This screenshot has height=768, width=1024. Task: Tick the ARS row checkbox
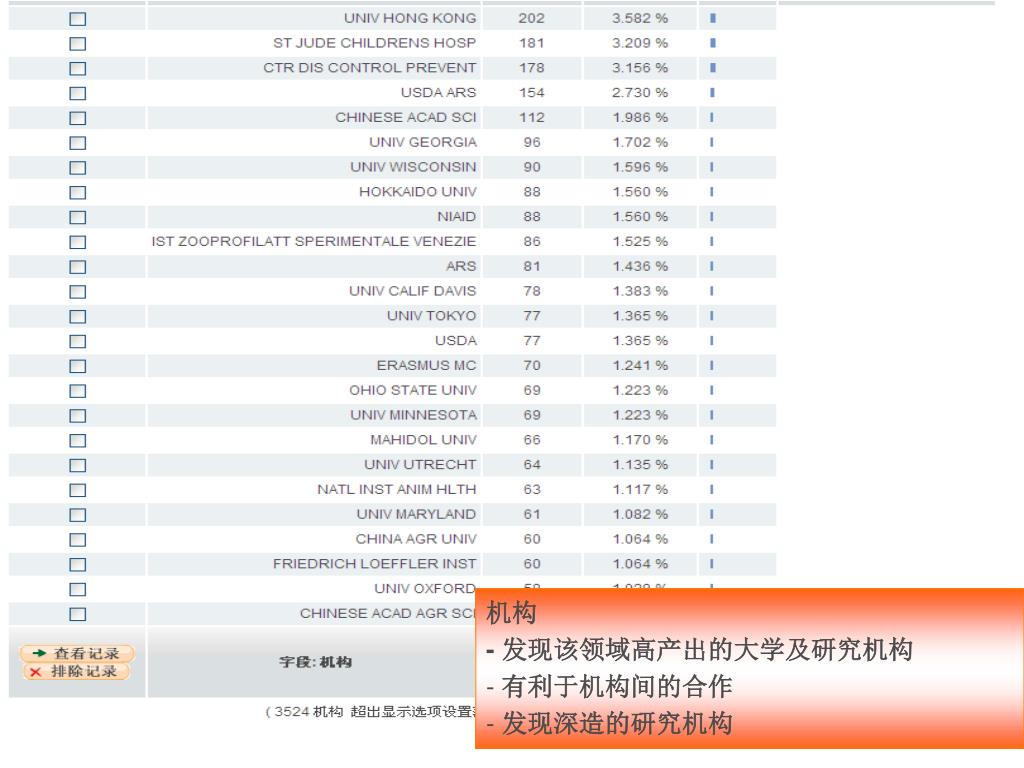tap(78, 267)
